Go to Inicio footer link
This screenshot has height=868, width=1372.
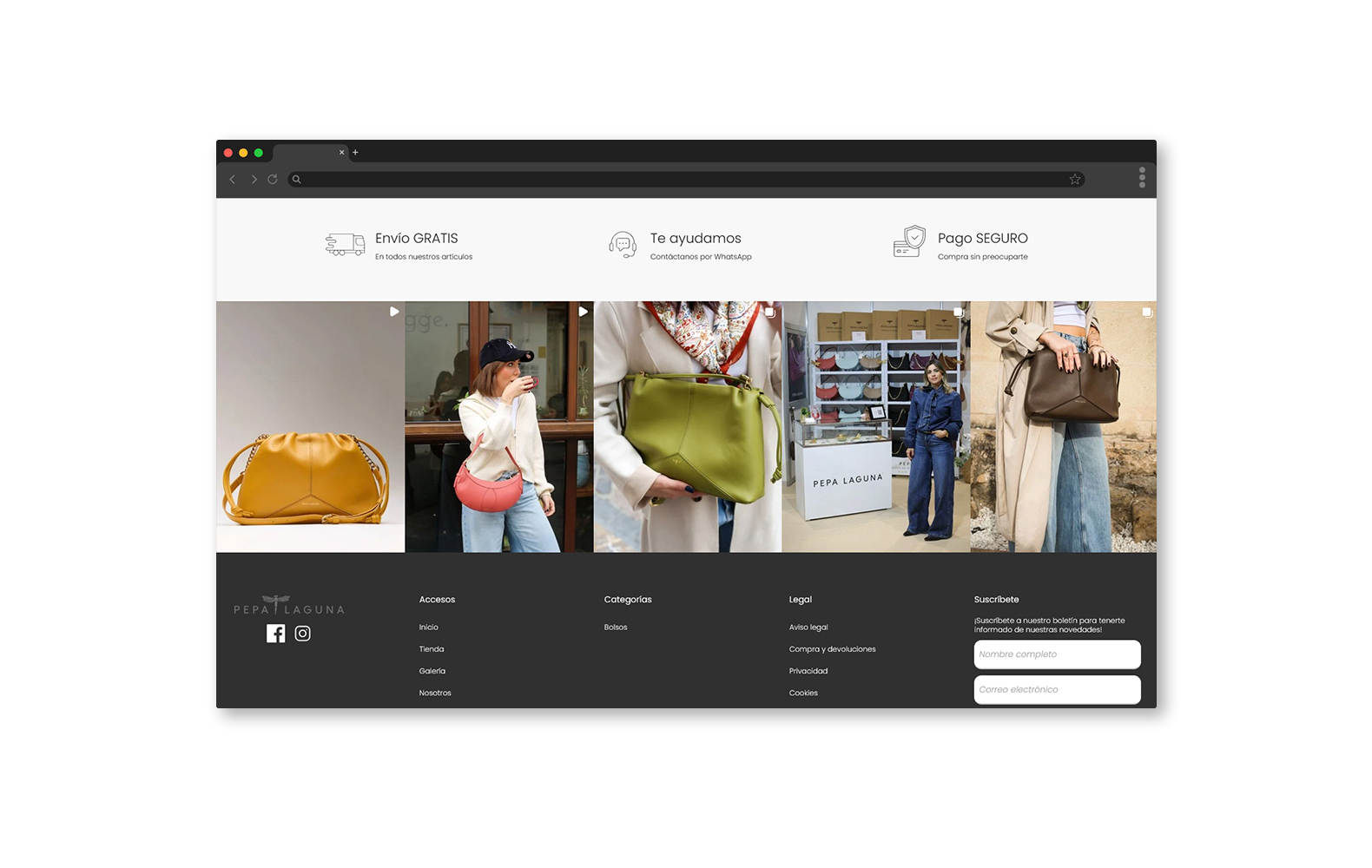pyautogui.click(x=428, y=628)
